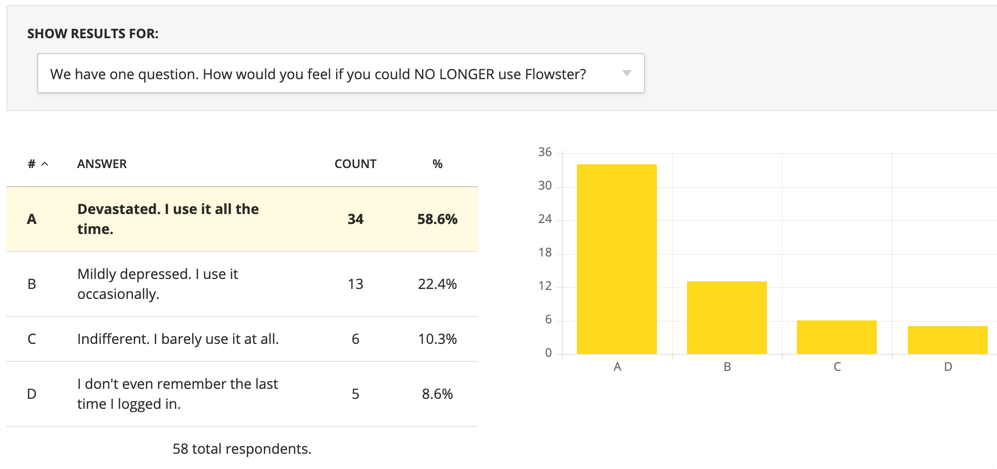Click the B label on chart axis

click(x=727, y=367)
